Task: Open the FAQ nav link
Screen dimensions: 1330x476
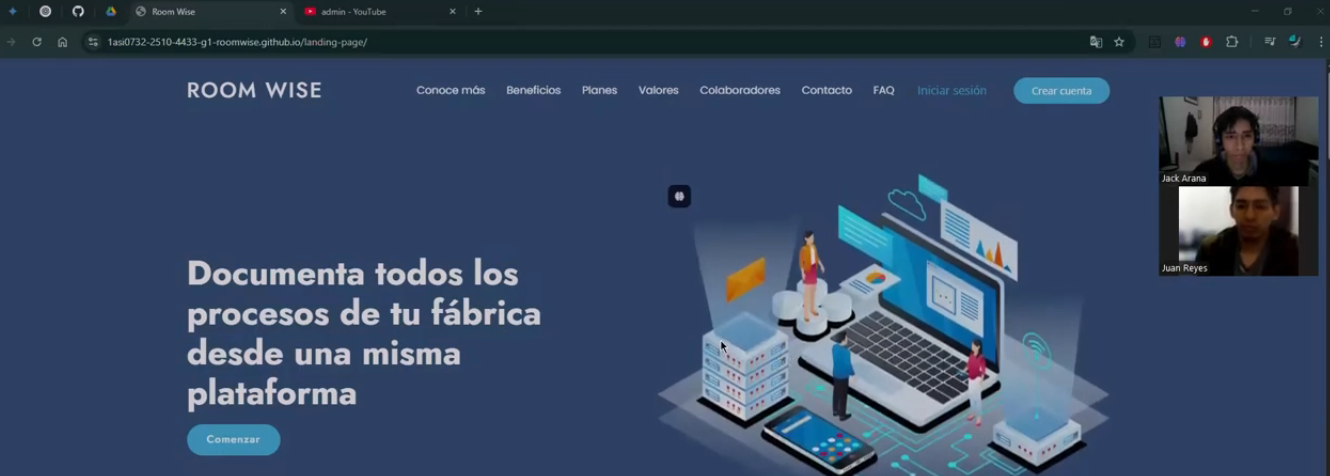Action: 884,90
